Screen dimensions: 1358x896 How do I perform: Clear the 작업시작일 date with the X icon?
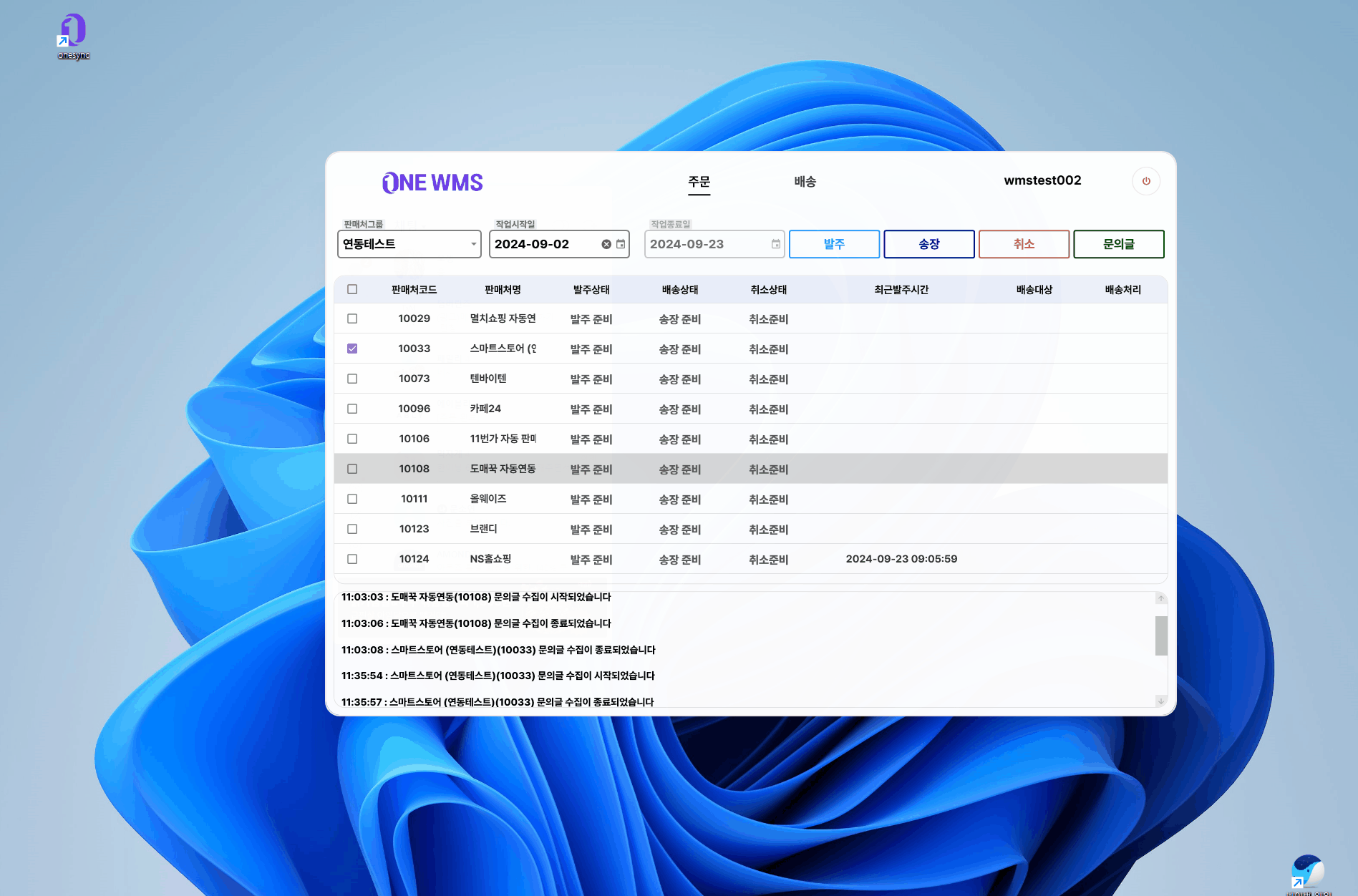pyautogui.click(x=606, y=244)
